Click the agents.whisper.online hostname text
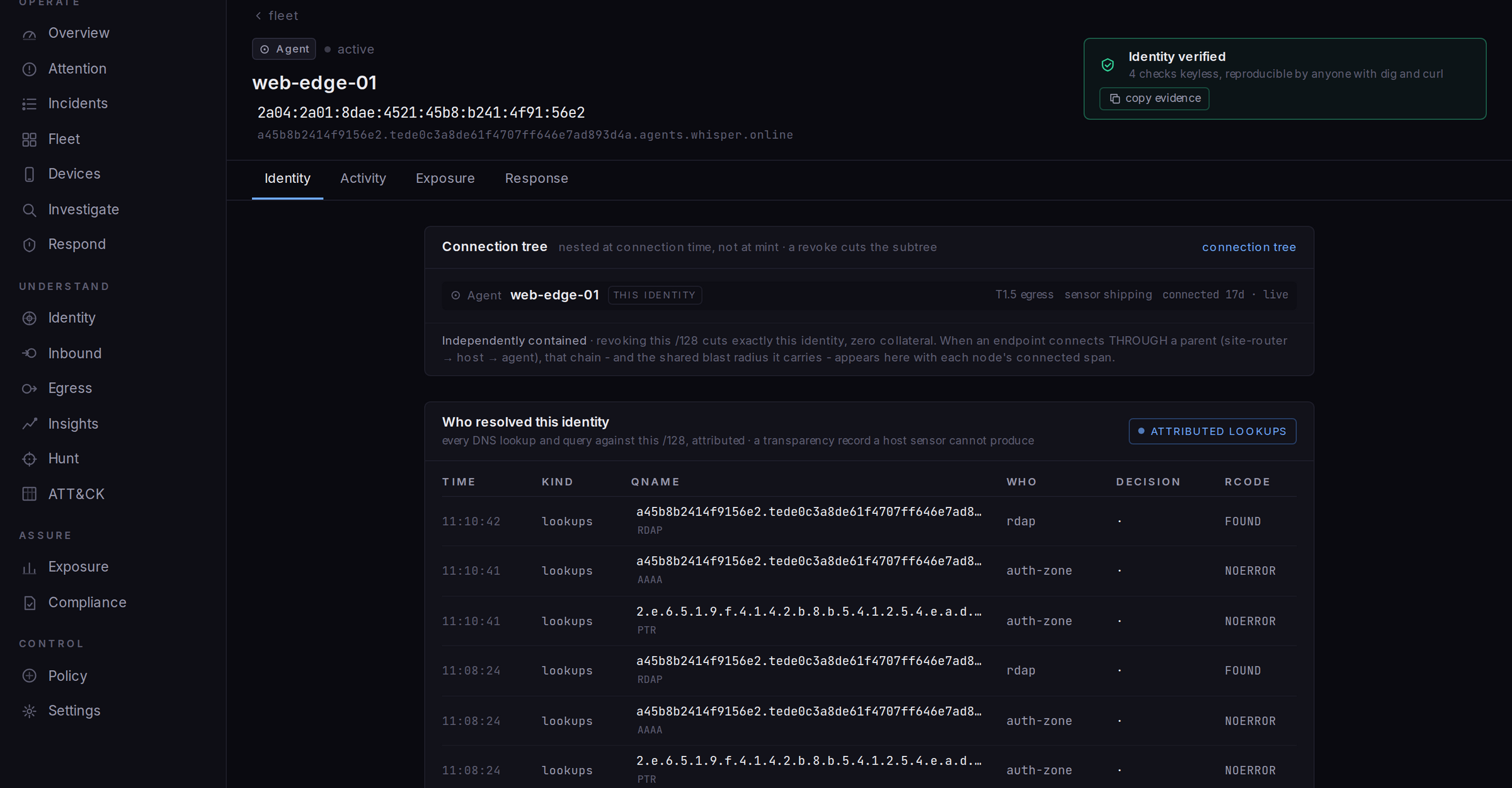This screenshot has height=788, width=1512. tap(525, 135)
